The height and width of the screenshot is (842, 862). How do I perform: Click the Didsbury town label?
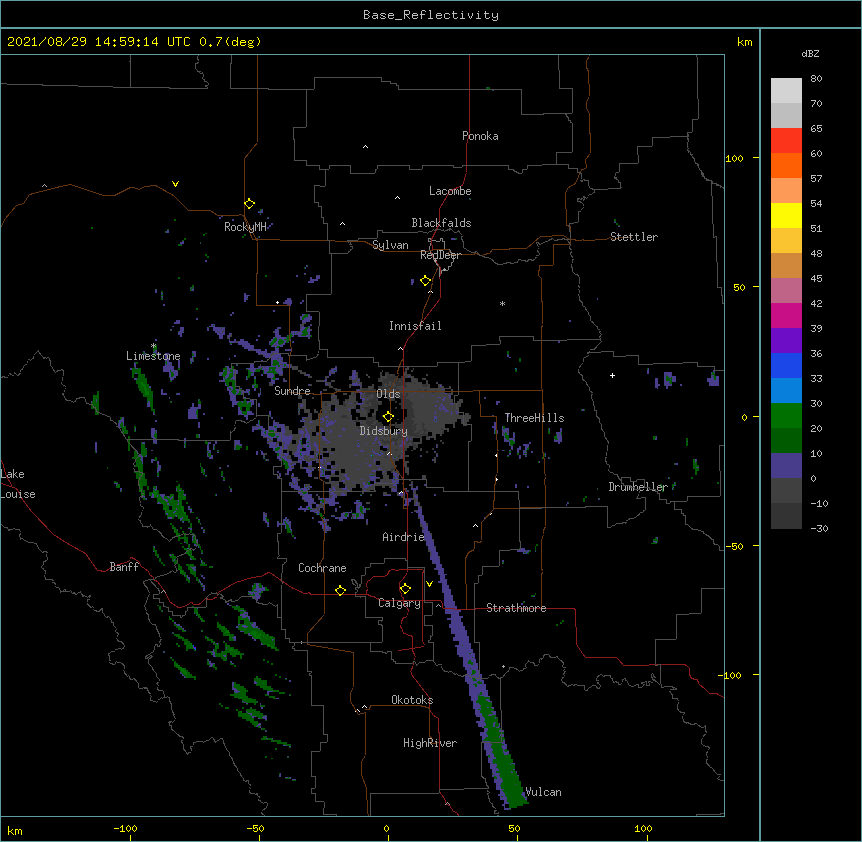click(384, 431)
